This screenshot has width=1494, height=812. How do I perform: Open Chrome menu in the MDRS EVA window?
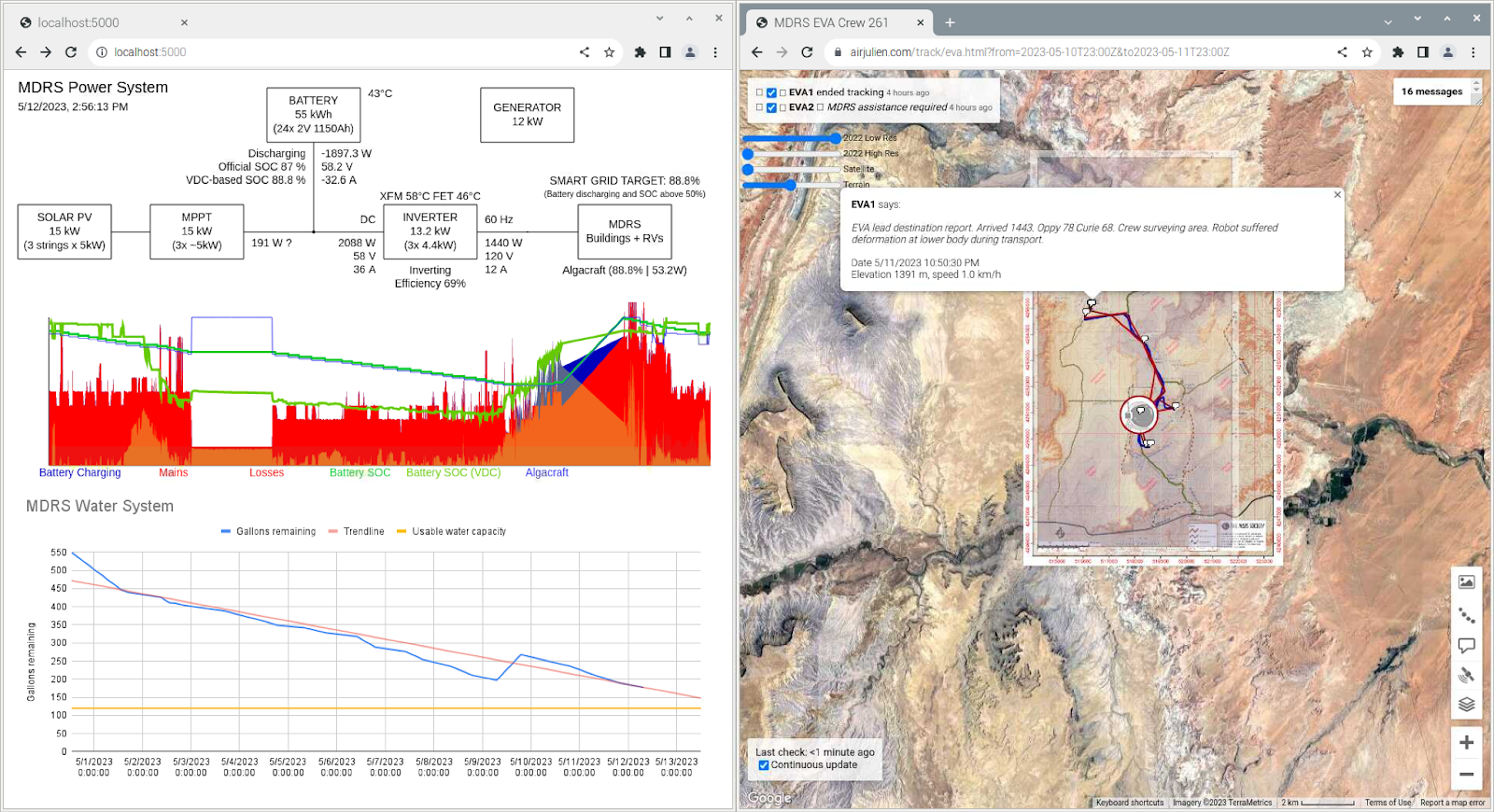click(1473, 52)
